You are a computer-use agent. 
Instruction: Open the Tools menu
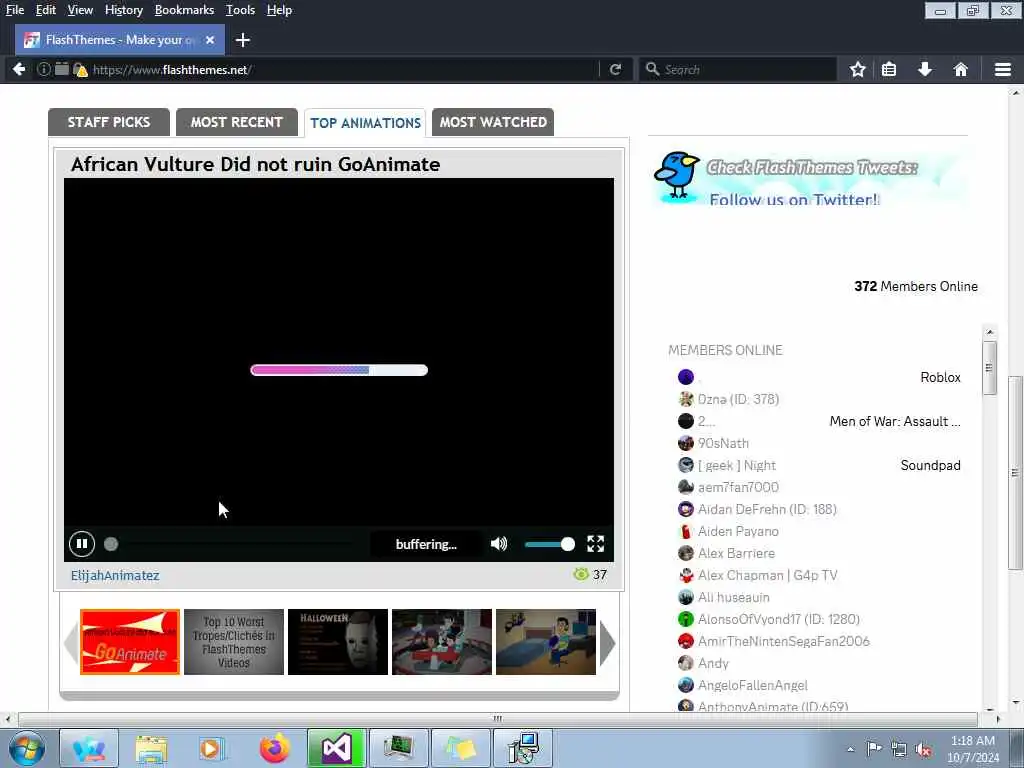pyautogui.click(x=240, y=10)
